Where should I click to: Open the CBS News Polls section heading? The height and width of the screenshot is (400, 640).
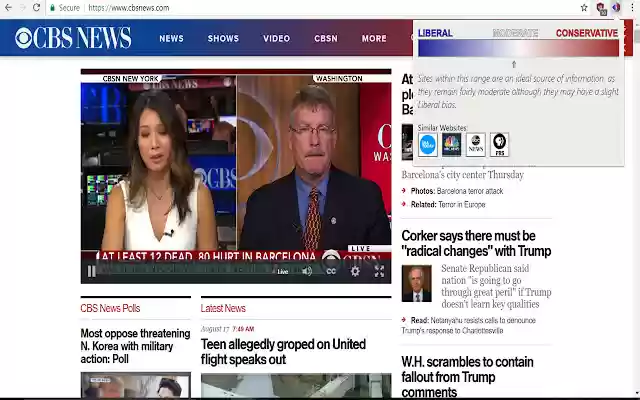pyautogui.click(x=110, y=308)
